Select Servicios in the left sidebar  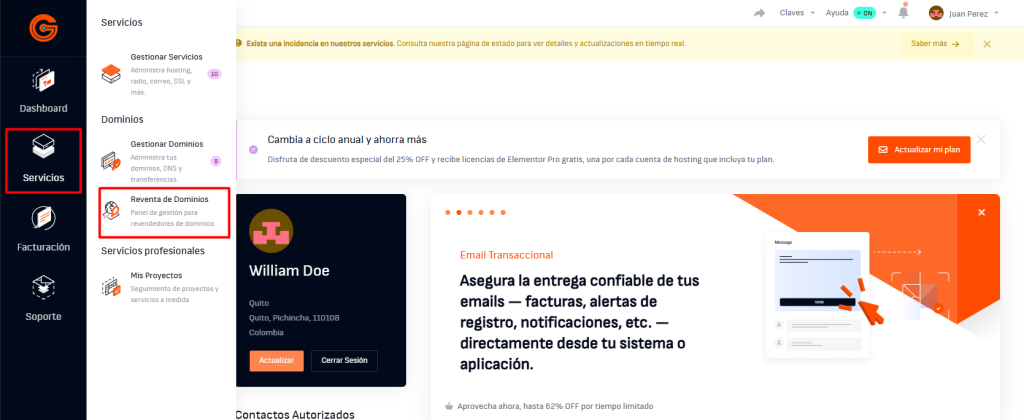(x=43, y=160)
